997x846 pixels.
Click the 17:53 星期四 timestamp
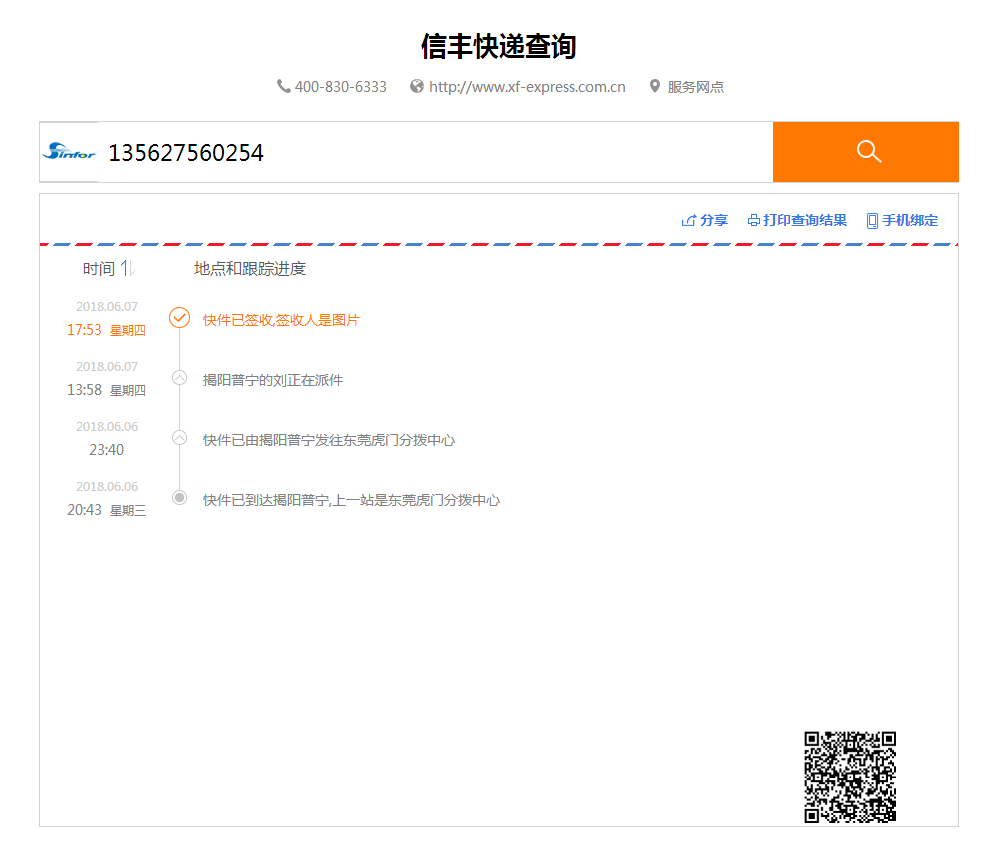click(106, 330)
